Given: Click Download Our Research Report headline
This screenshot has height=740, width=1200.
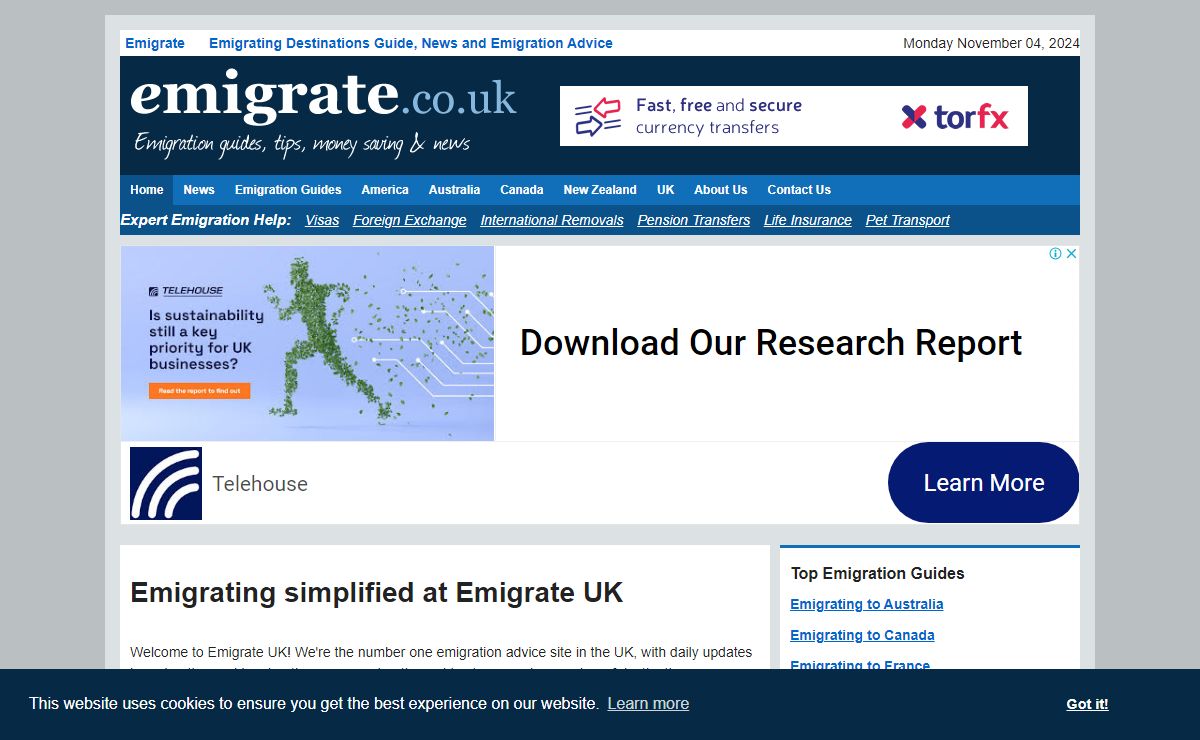Looking at the screenshot, I should click(x=771, y=343).
